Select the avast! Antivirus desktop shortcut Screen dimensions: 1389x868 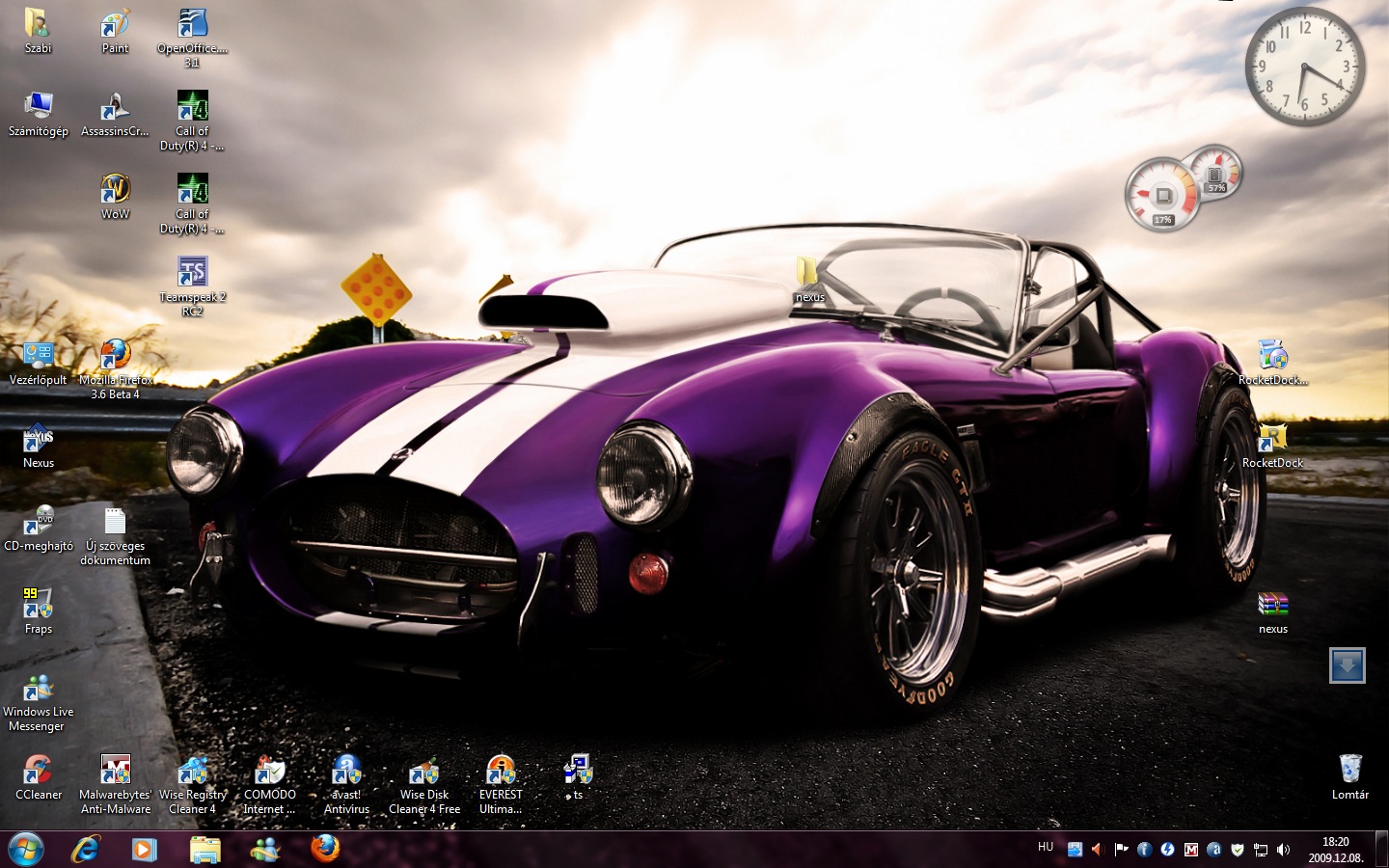click(346, 785)
